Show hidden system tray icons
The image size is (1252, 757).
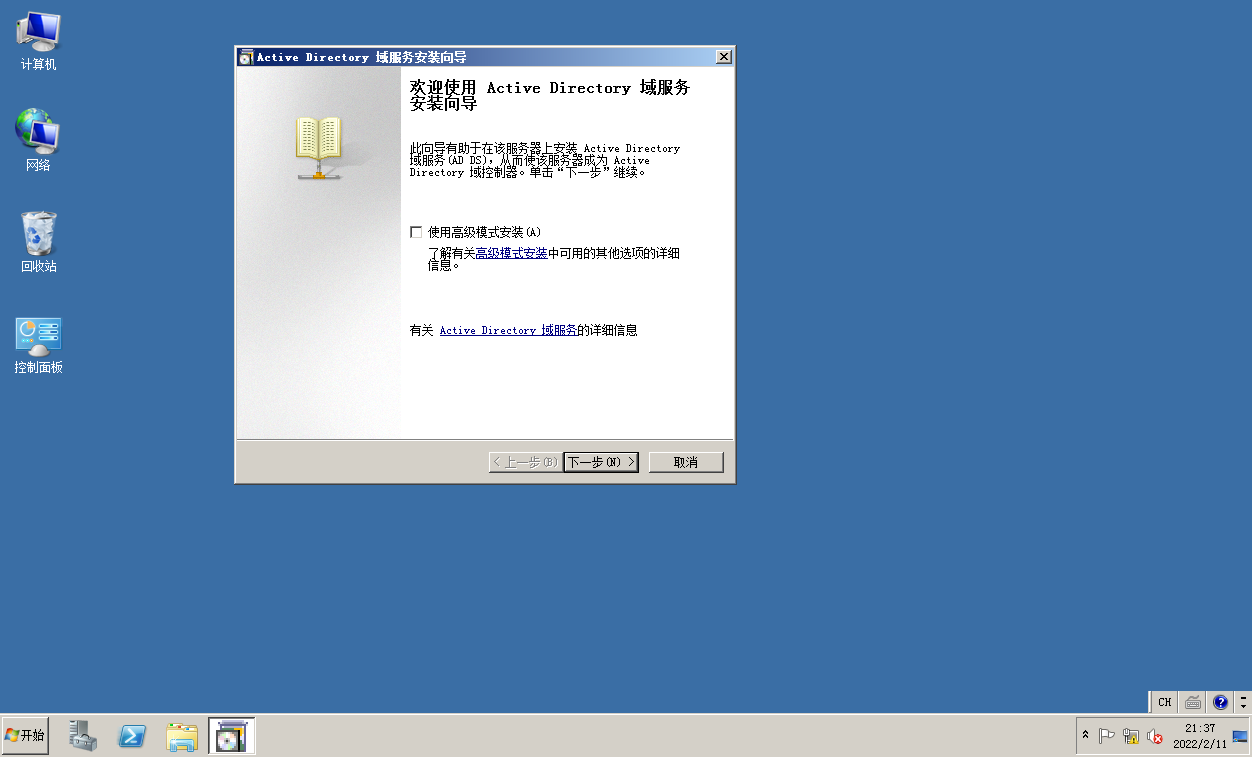click(1086, 735)
